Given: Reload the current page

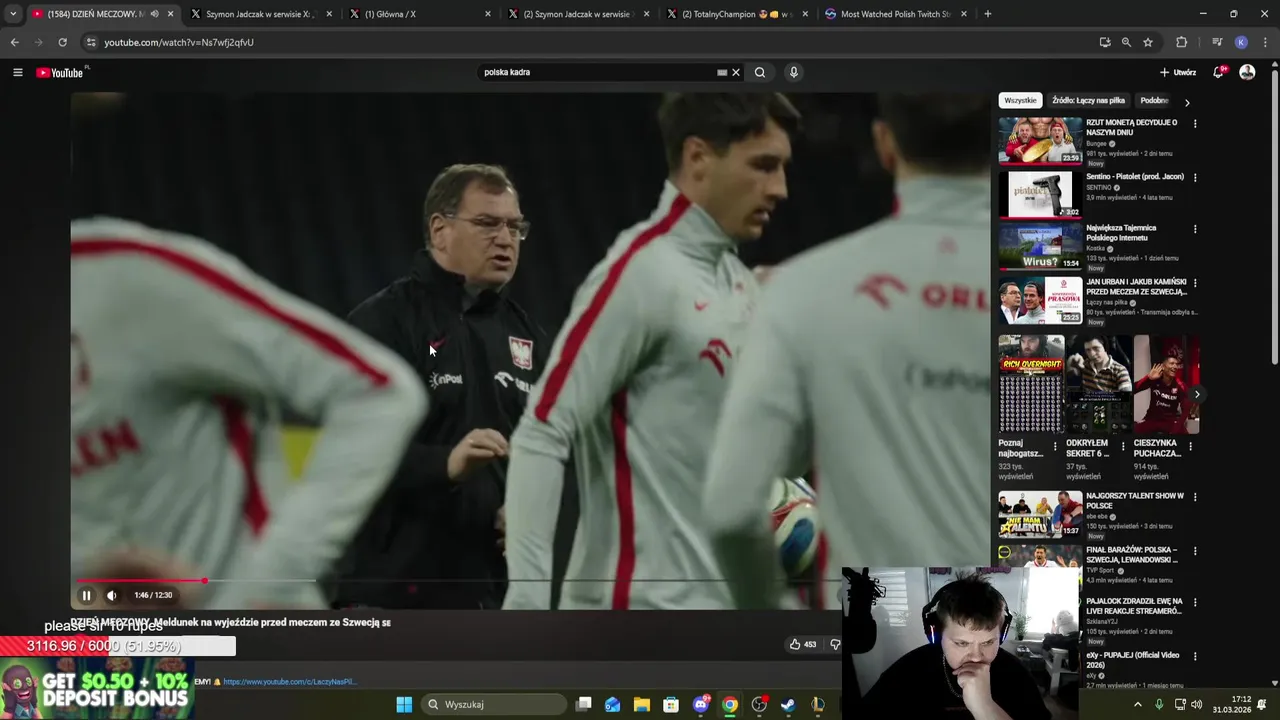Looking at the screenshot, I should (x=62, y=42).
